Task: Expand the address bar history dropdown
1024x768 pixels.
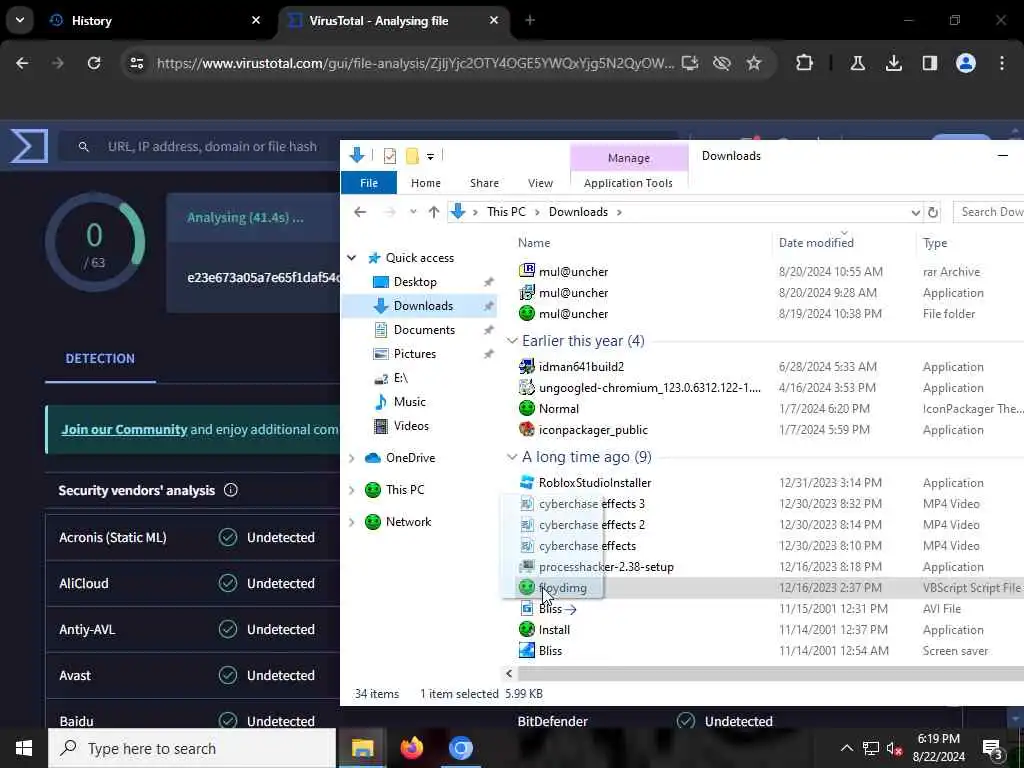Action: 915,212
